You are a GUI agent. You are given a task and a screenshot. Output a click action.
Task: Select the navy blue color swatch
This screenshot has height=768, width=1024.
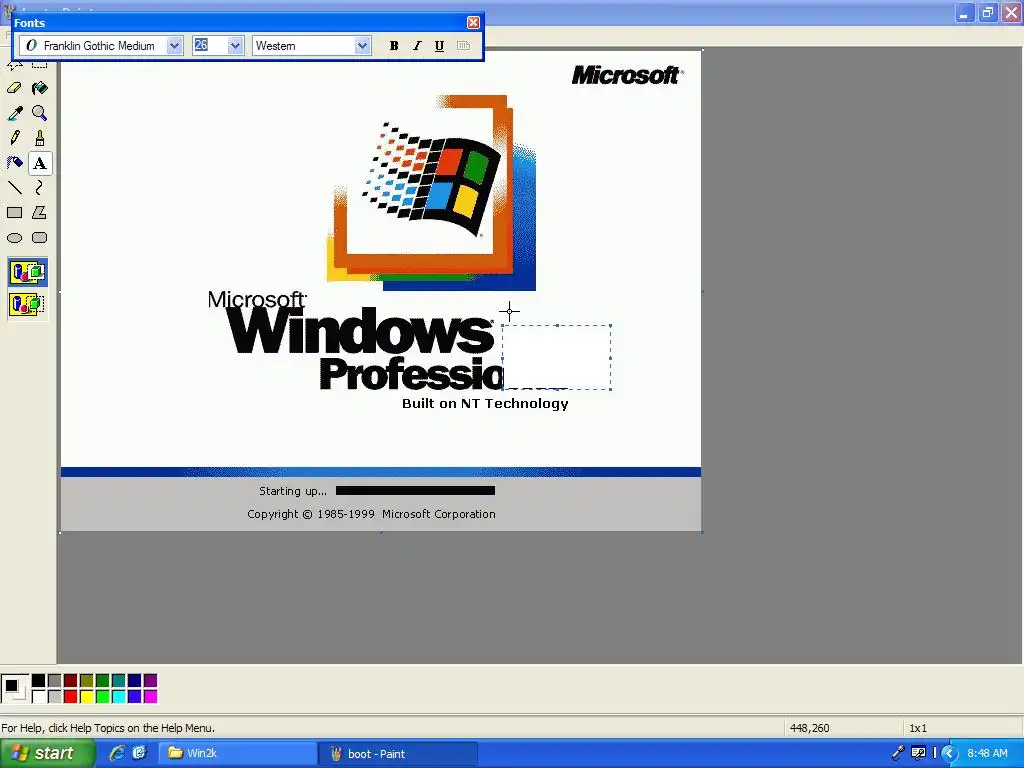(x=135, y=681)
